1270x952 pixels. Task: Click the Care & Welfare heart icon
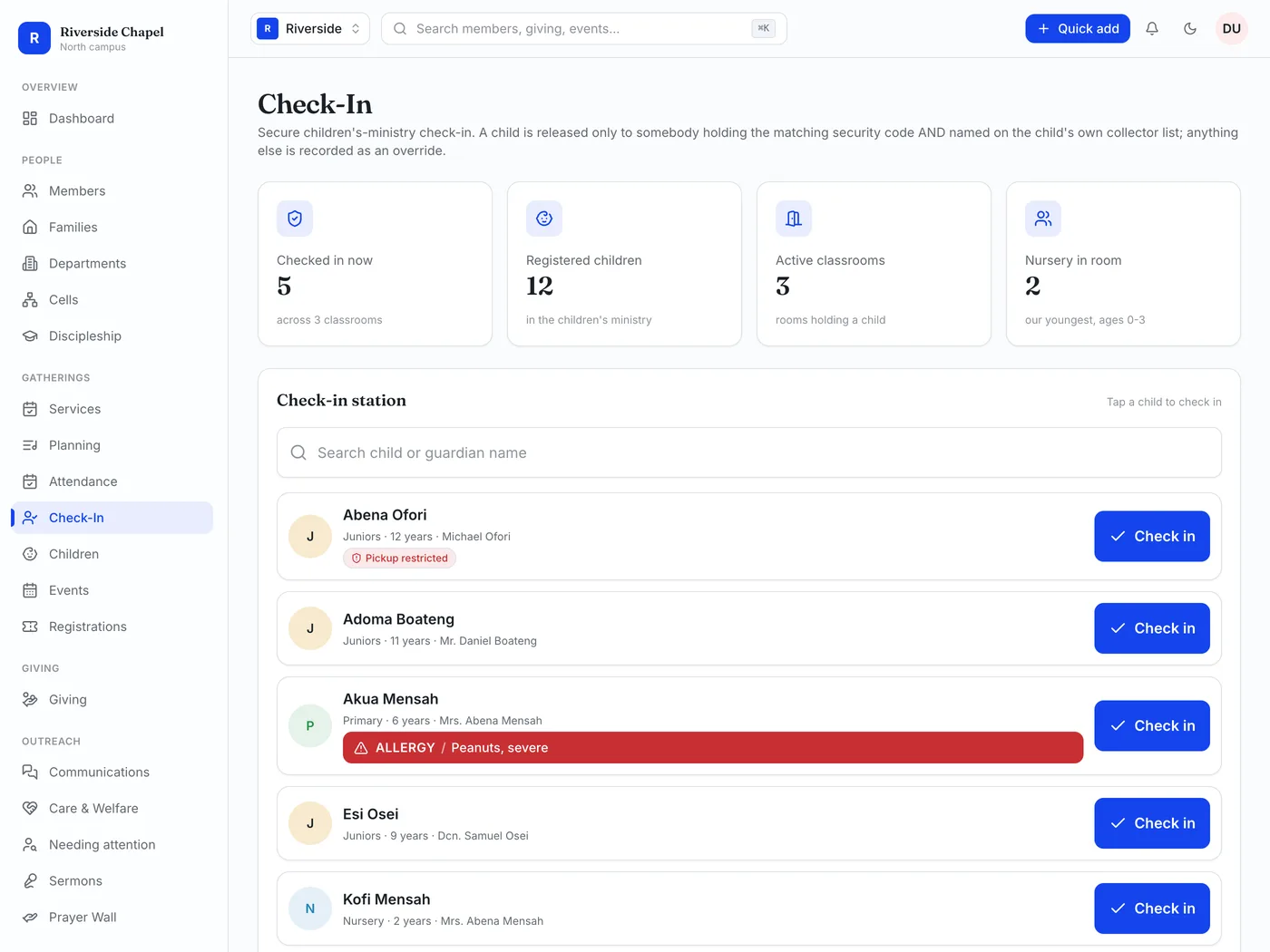coord(30,809)
